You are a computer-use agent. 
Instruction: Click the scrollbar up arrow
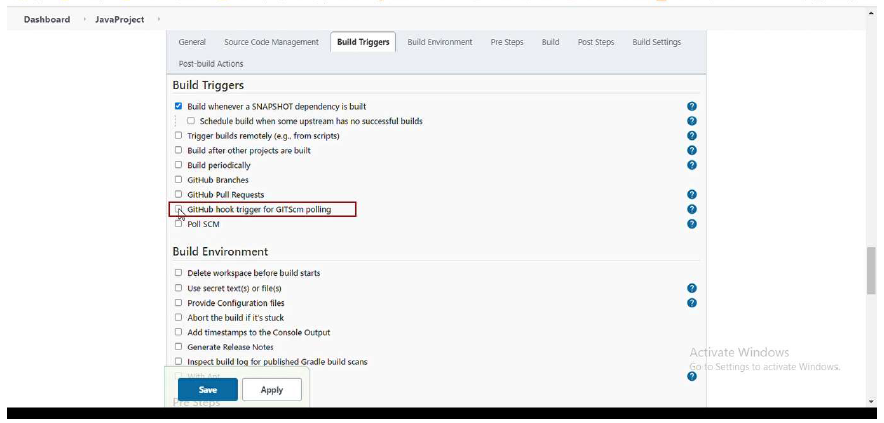[872, 11]
